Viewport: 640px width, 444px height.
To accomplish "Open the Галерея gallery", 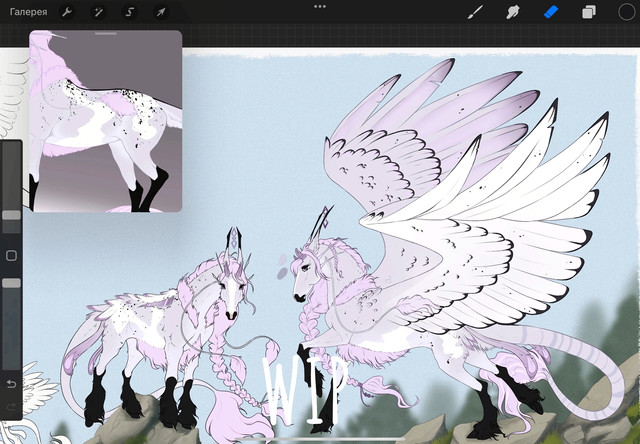I will click(x=28, y=12).
